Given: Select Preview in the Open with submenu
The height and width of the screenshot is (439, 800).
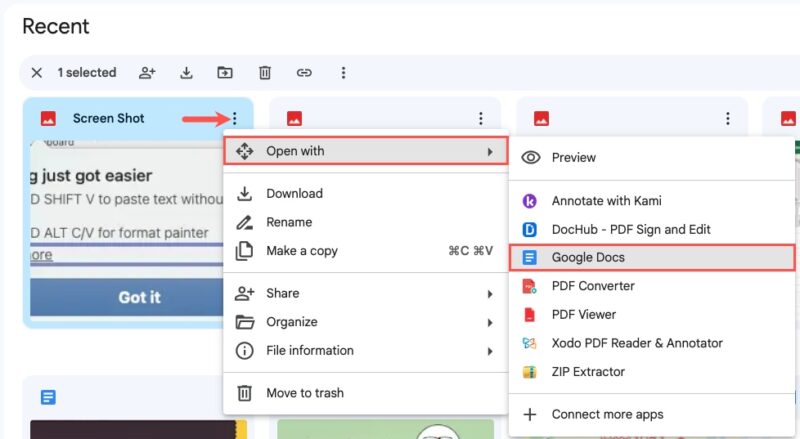Looking at the screenshot, I should 652,157.
